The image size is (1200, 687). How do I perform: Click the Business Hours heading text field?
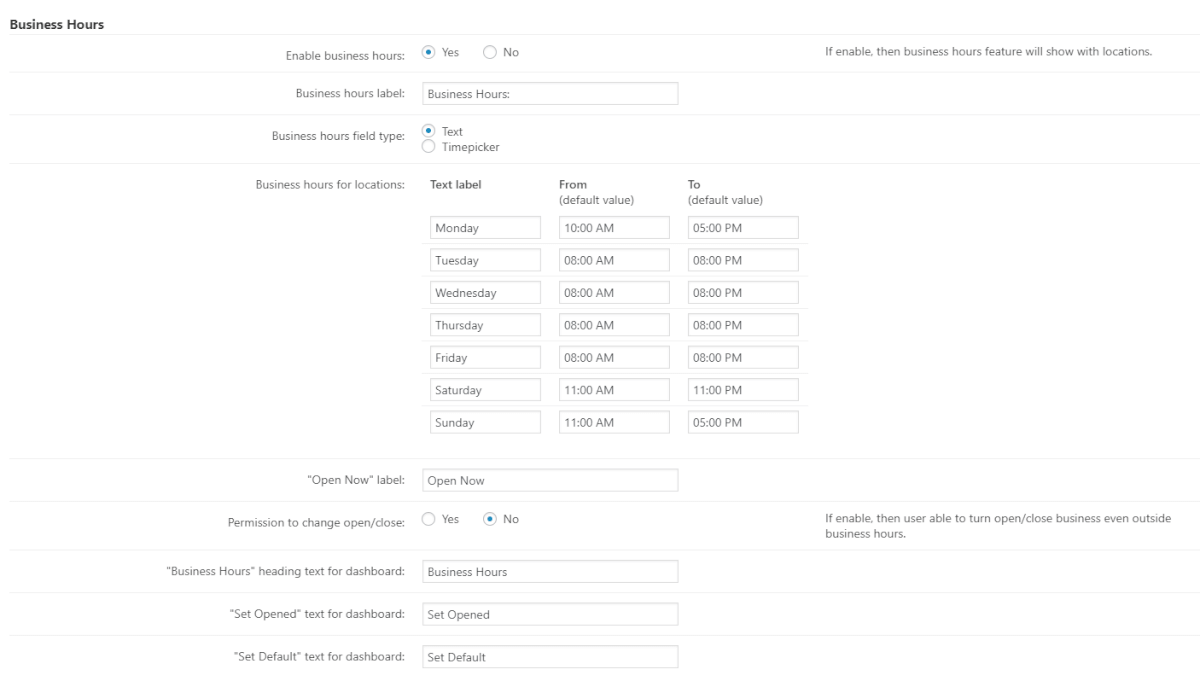point(550,571)
